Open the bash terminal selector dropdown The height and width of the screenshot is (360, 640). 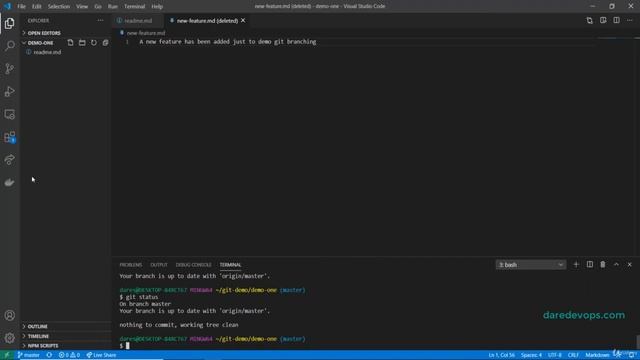(x=531, y=264)
